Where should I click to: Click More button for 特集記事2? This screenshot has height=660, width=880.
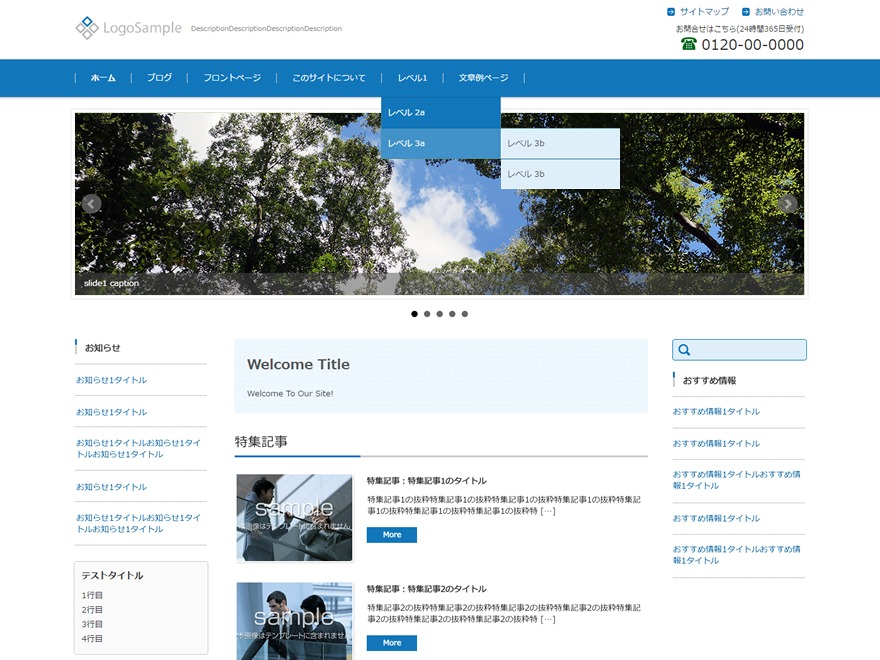pyautogui.click(x=392, y=643)
